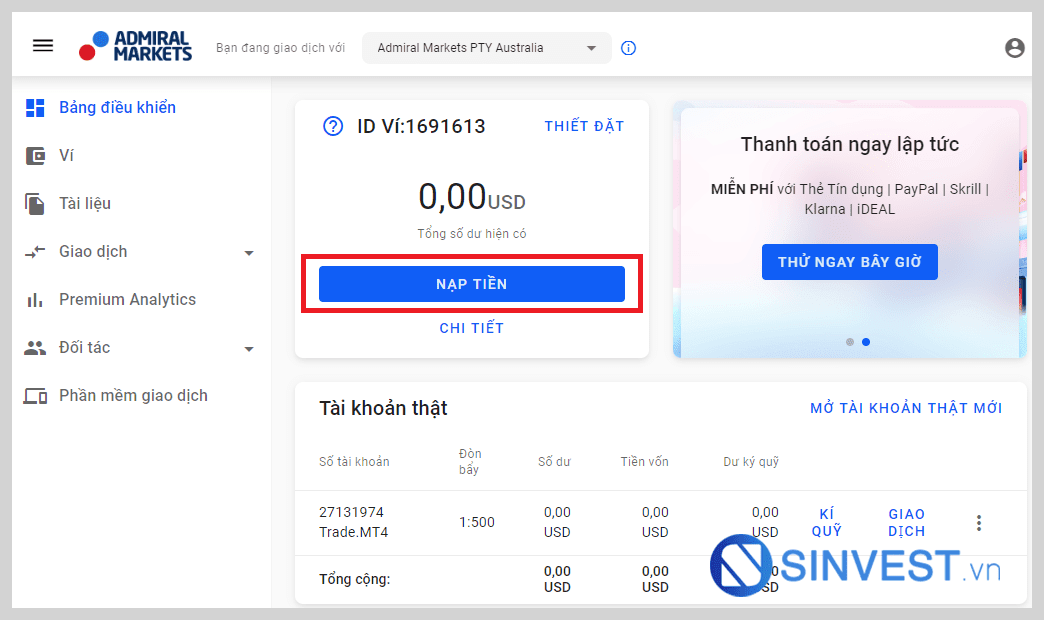Open CHI TIẾT details link
Screen dimensions: 1044x620
point(471,328)
